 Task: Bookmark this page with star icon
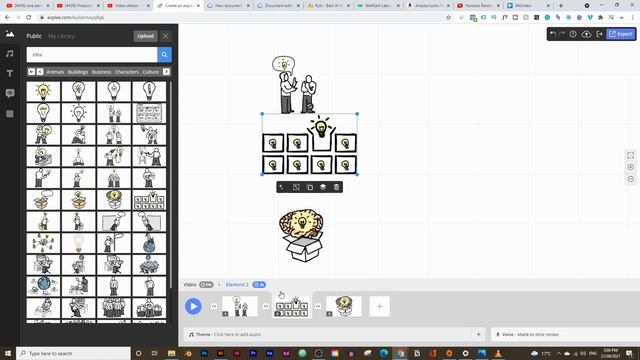[449, 18]
